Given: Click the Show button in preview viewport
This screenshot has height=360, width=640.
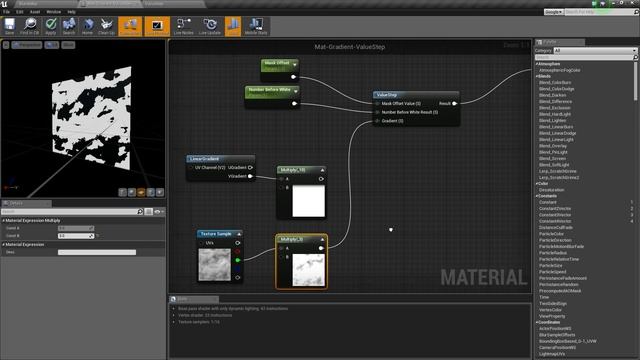Looking at the screenshot, I should click(x=68, y=45).
